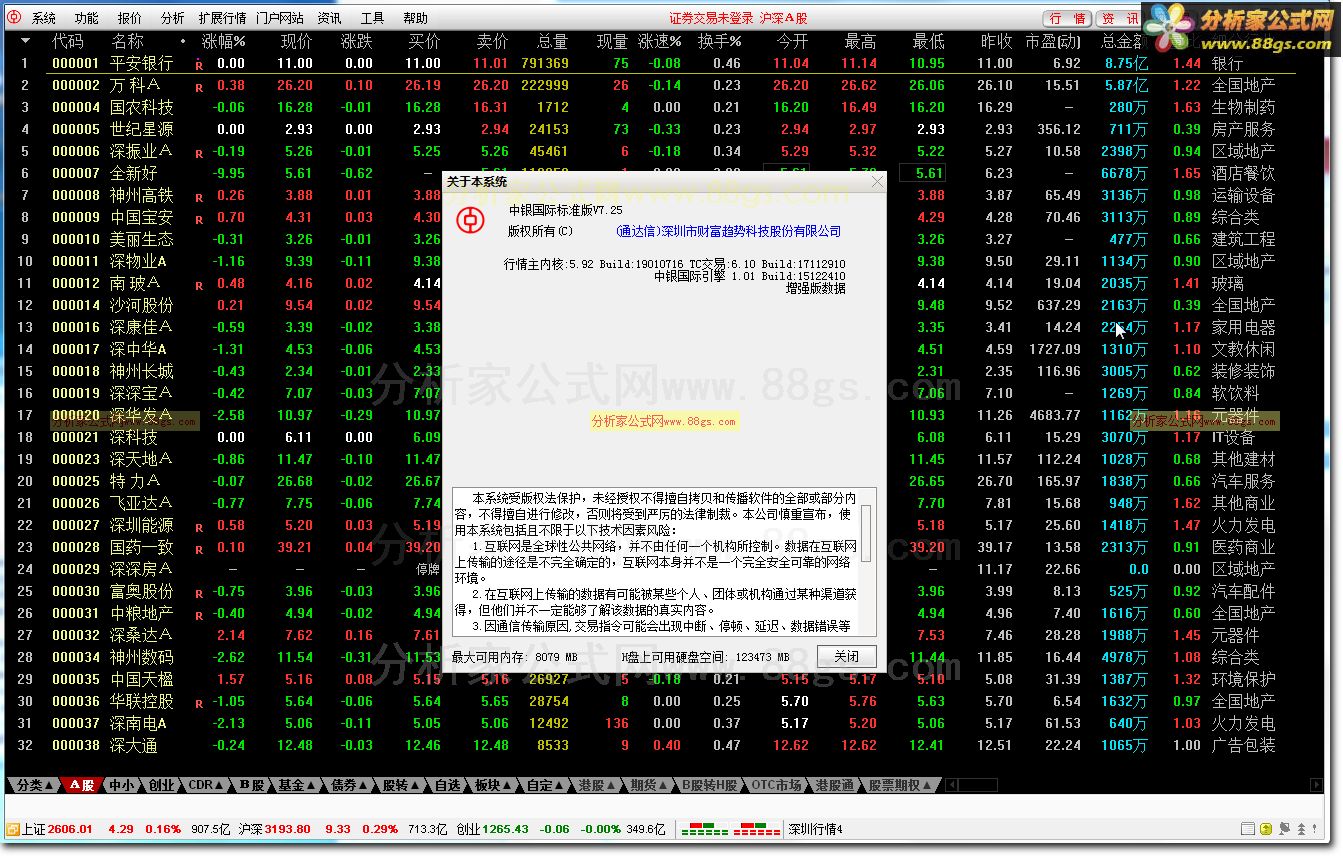Open the 资讯 menu

pyautogui.click(x=329, y=18)
